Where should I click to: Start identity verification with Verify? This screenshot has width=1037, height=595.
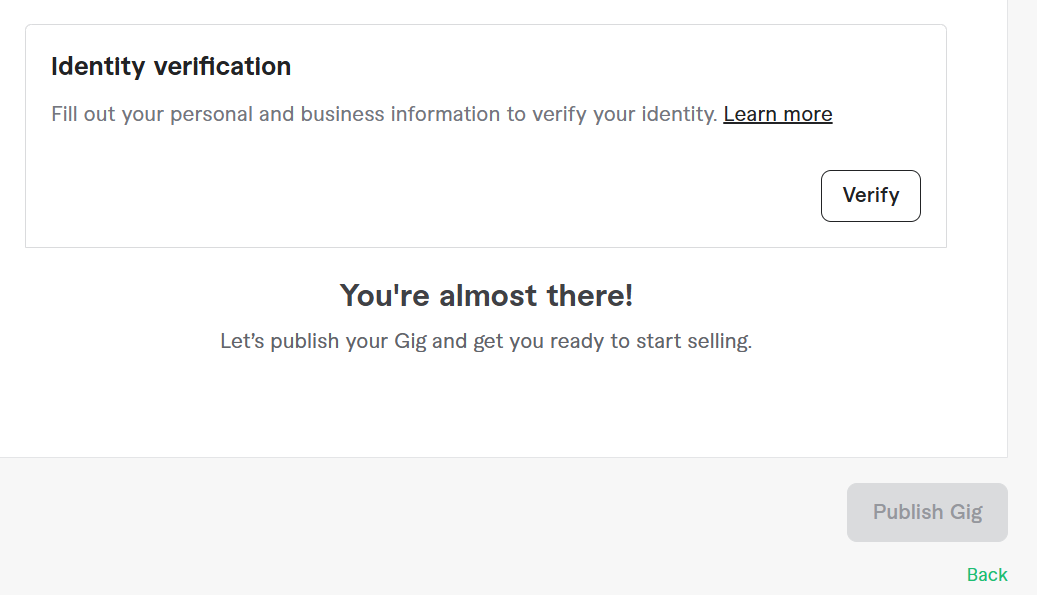coord(870,196)
